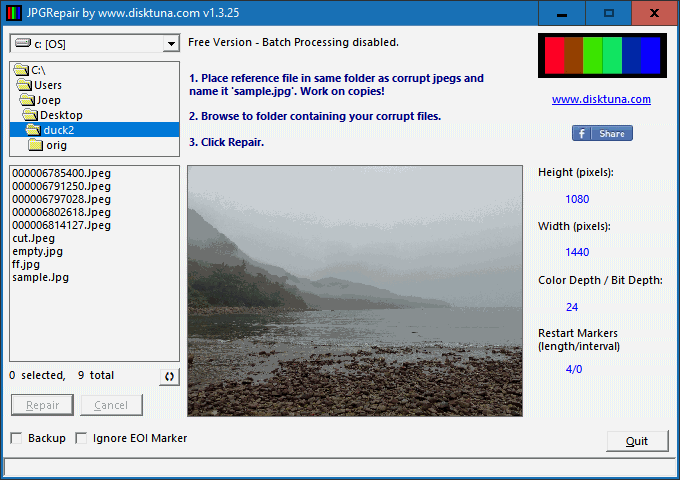Click the Repair button

click(x=42, y=405)
